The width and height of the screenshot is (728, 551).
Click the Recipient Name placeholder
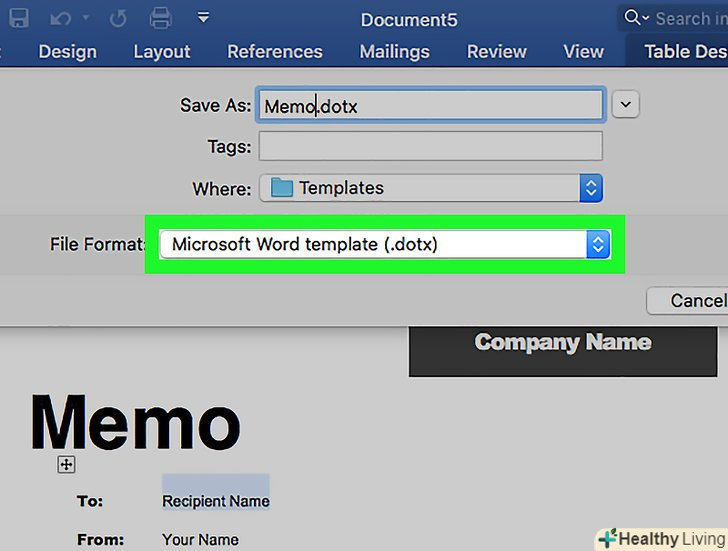click(x=216, y=501)
